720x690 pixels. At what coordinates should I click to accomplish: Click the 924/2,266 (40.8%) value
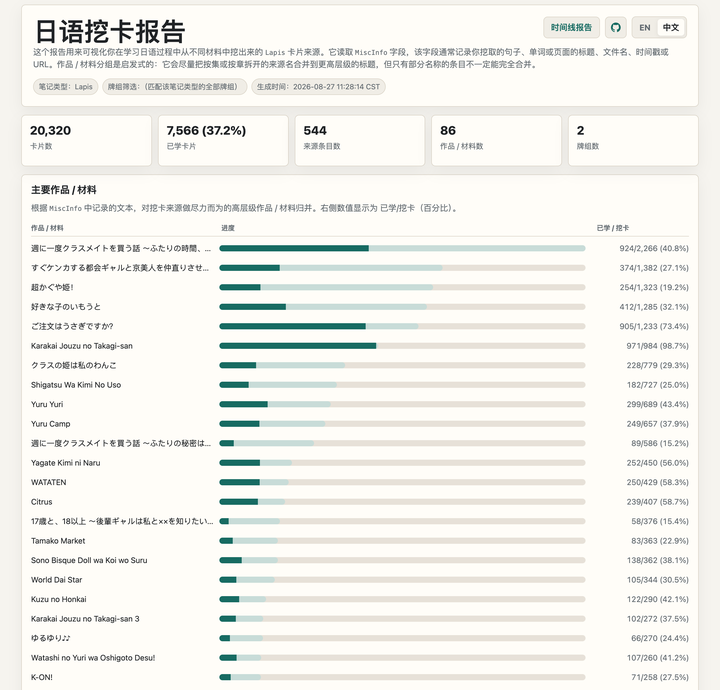[x=654, y=248]
